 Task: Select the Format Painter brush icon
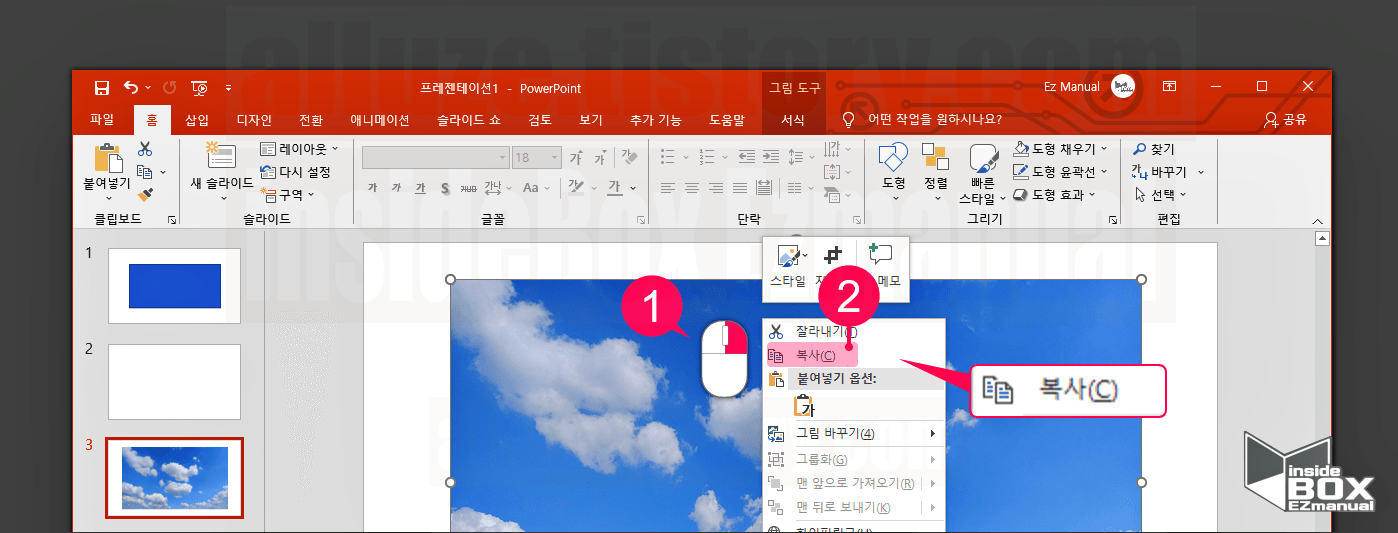(145, 194)
